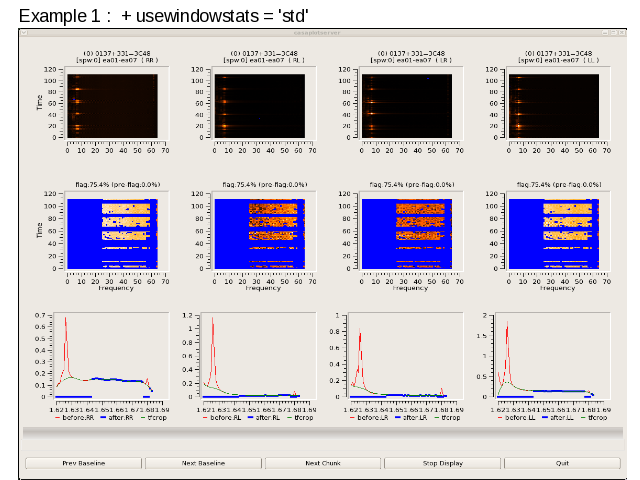Image resolution: width=640 pixels, height=480 pixels.
Task: Select the RR raw time-frequency plot
Action: tap(112, 106)
